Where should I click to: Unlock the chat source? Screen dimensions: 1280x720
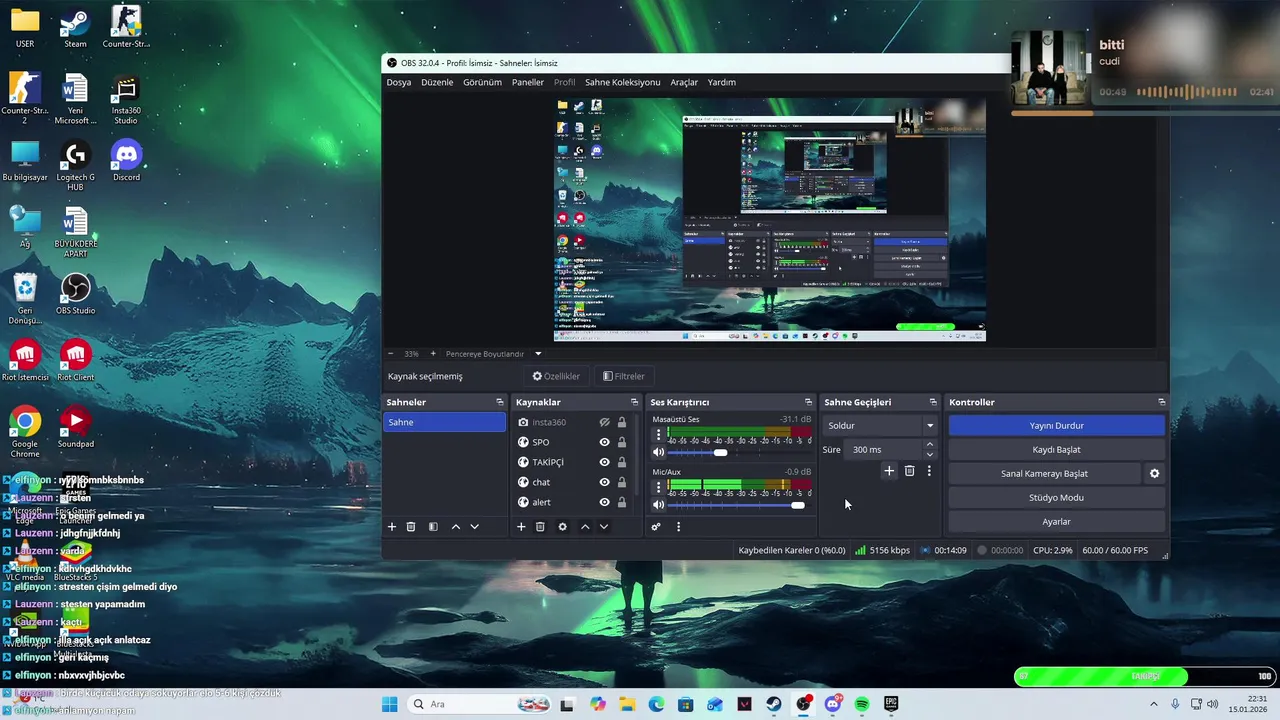point(622,482)
